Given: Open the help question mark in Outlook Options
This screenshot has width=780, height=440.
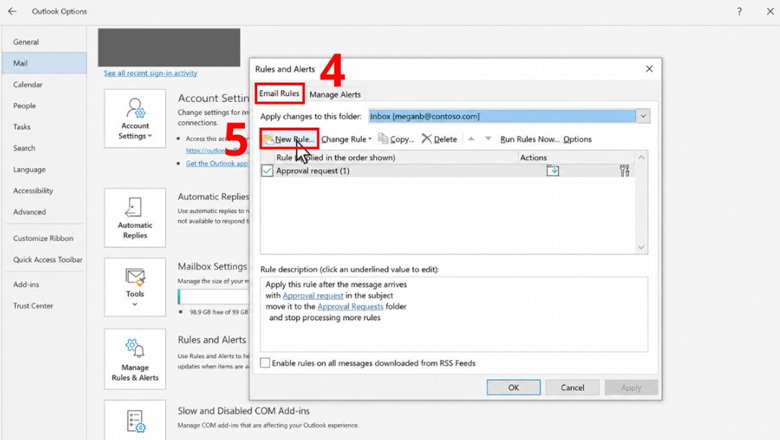Looking at the screenshot, I should coord(739,11).
